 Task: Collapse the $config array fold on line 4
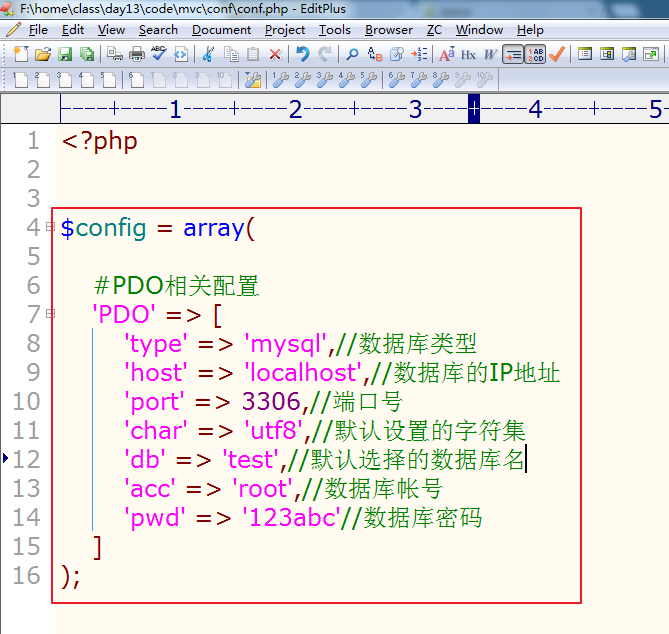50,226
